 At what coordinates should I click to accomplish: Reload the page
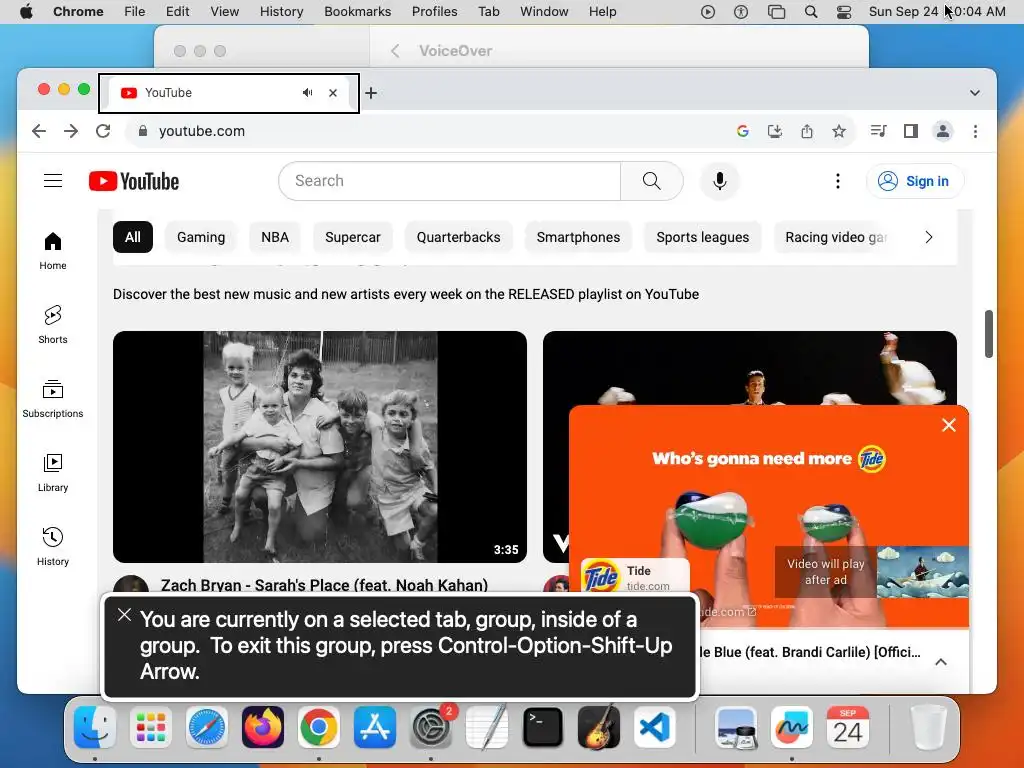[103, 131]
